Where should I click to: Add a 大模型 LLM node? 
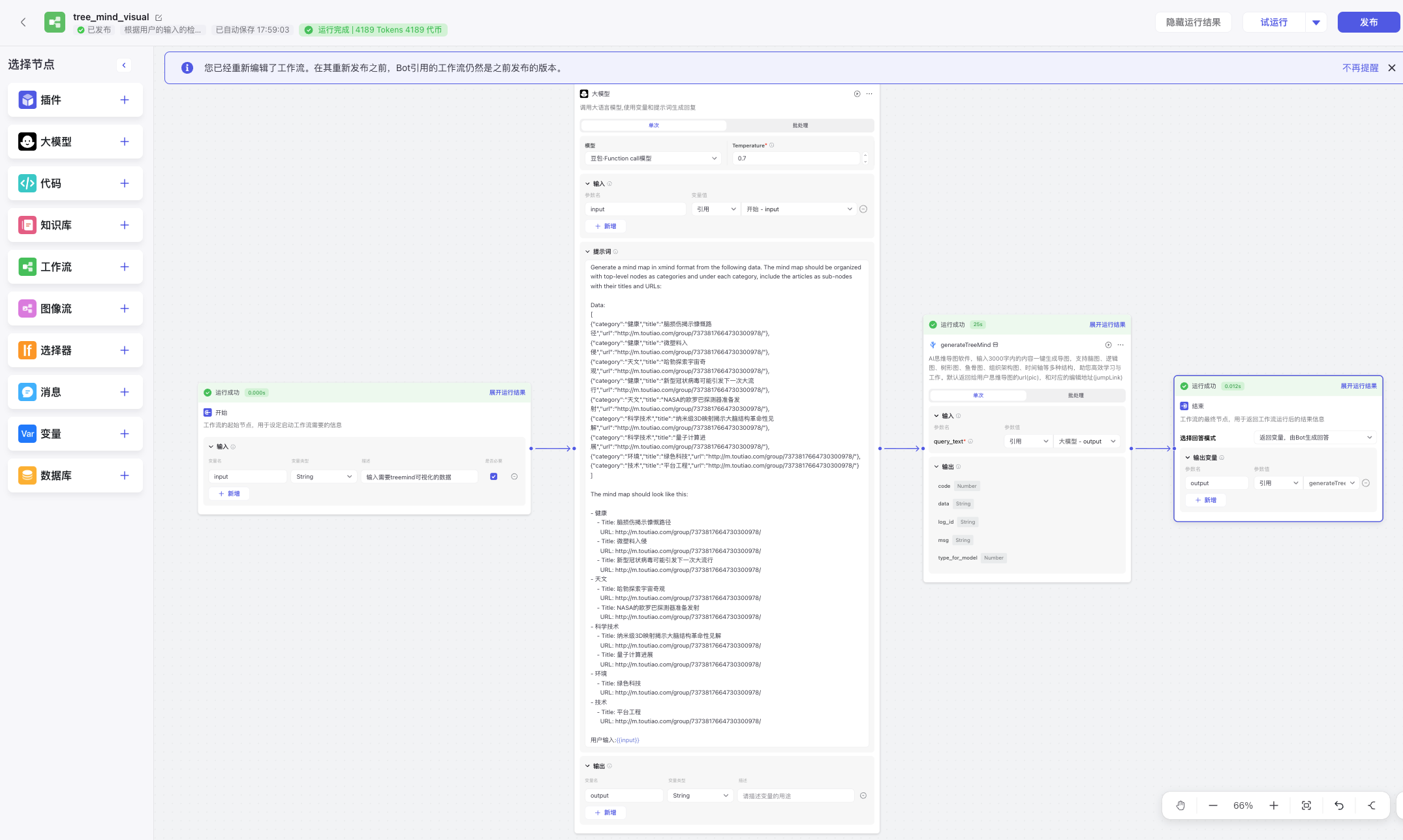pyautogui.click(x=125, y=142)
